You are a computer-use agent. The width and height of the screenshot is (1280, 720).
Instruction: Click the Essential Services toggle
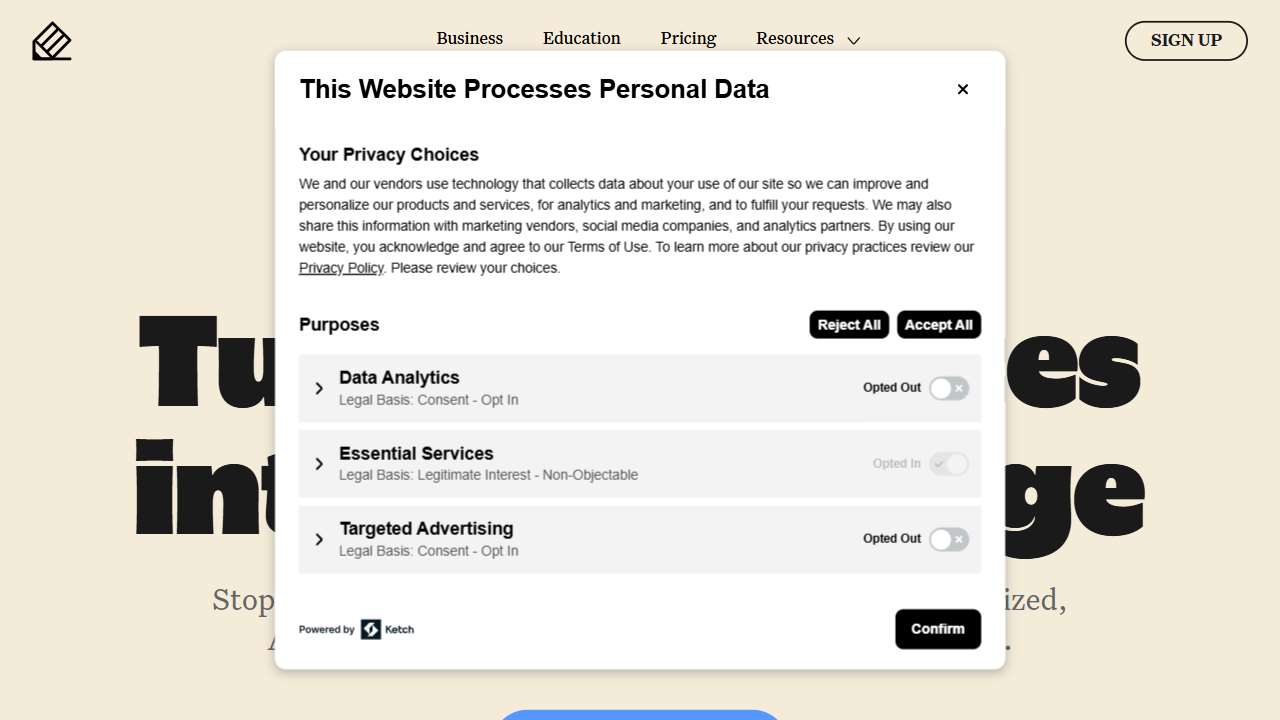[x=948, y=464]
